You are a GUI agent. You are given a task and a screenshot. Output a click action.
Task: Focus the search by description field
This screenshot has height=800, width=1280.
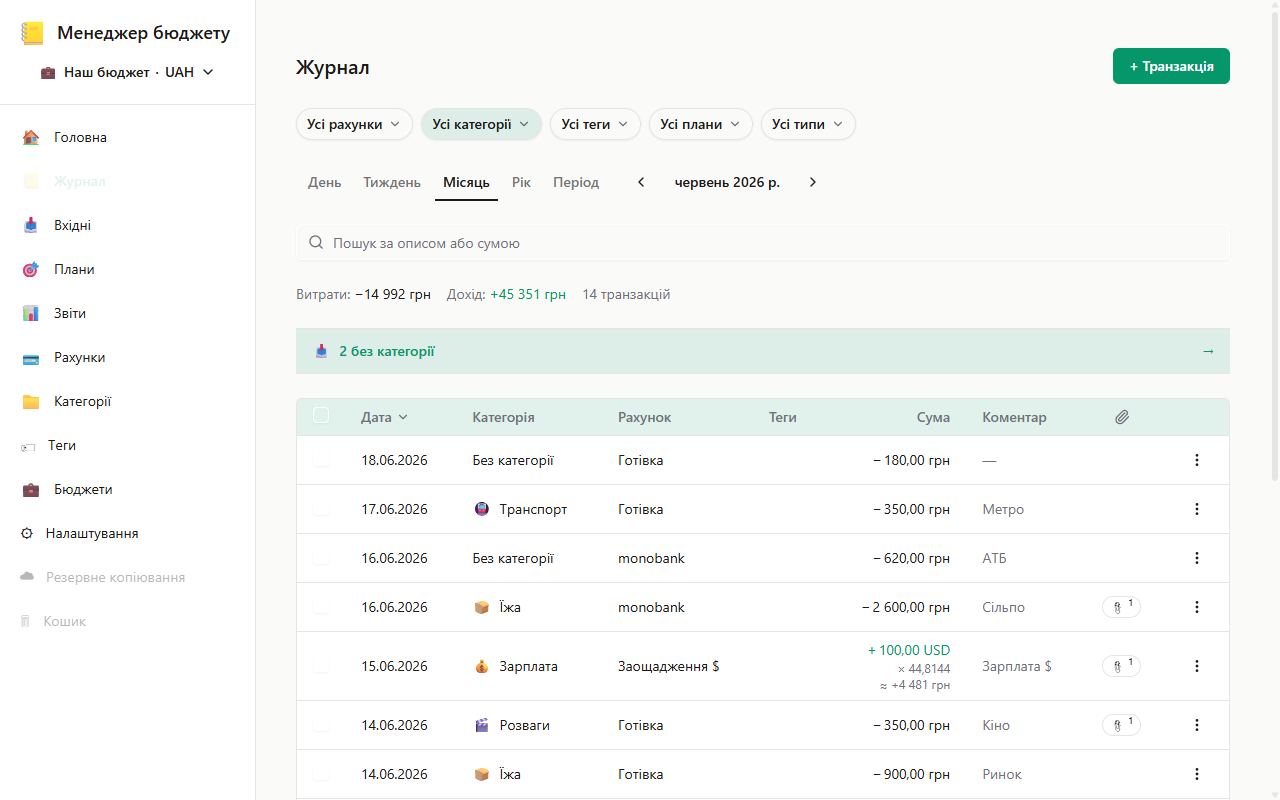click(763, 243)
